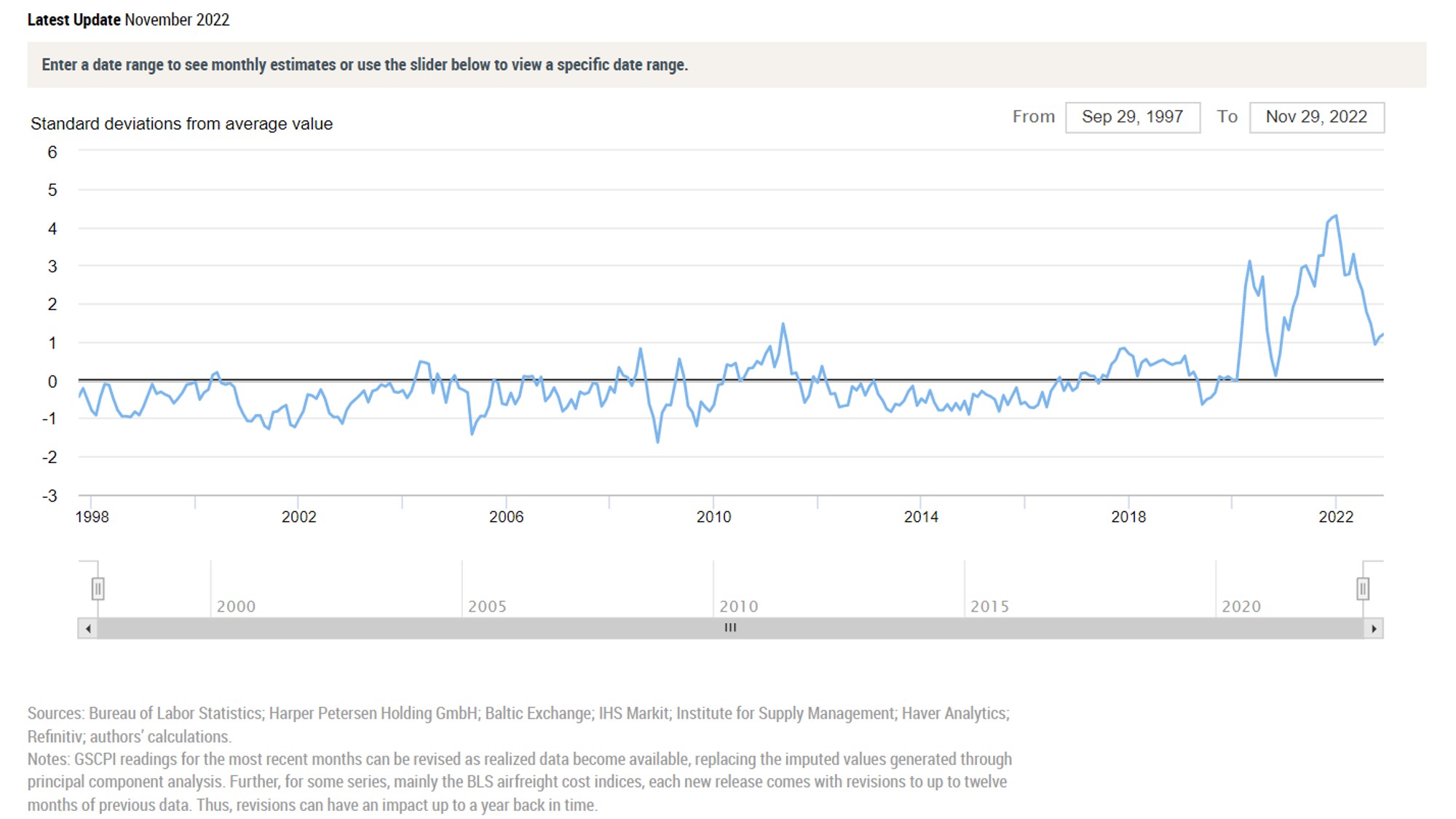
Task: Click the 'Latest Update' heading text
Action: tap(74, 20)
